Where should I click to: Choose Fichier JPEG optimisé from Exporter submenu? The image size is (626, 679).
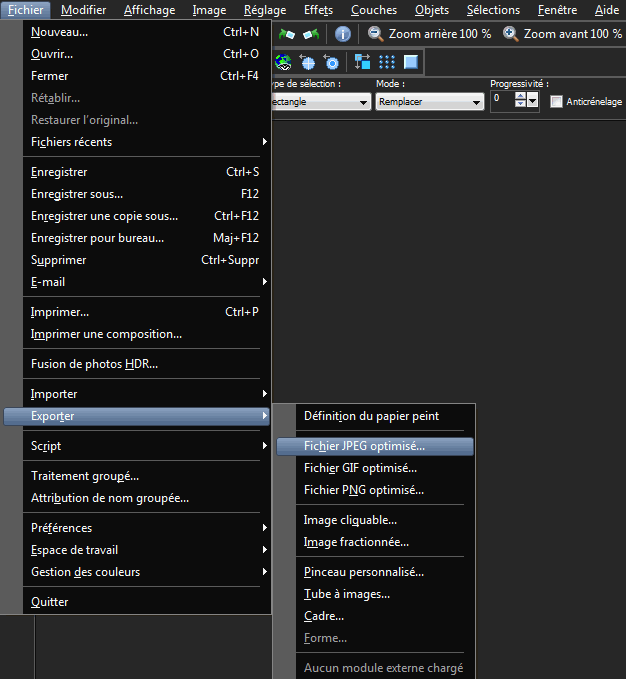(364, 446)
